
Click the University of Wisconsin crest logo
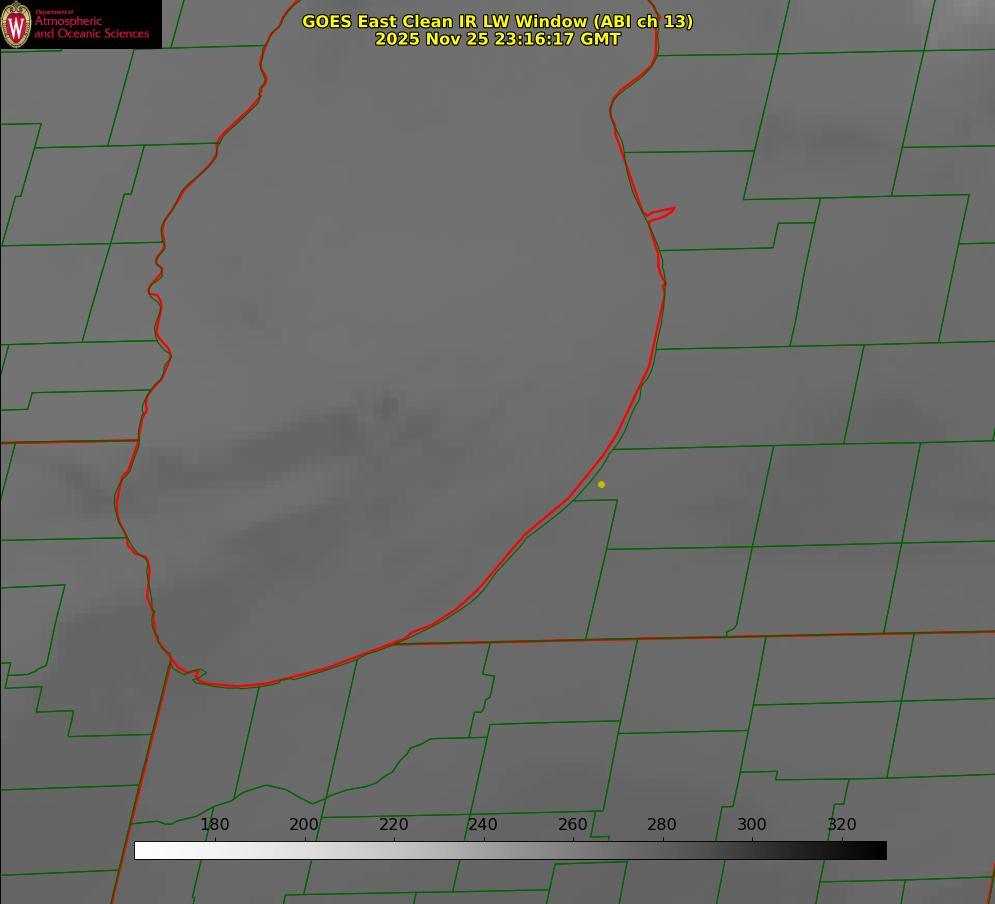point(16,24)
